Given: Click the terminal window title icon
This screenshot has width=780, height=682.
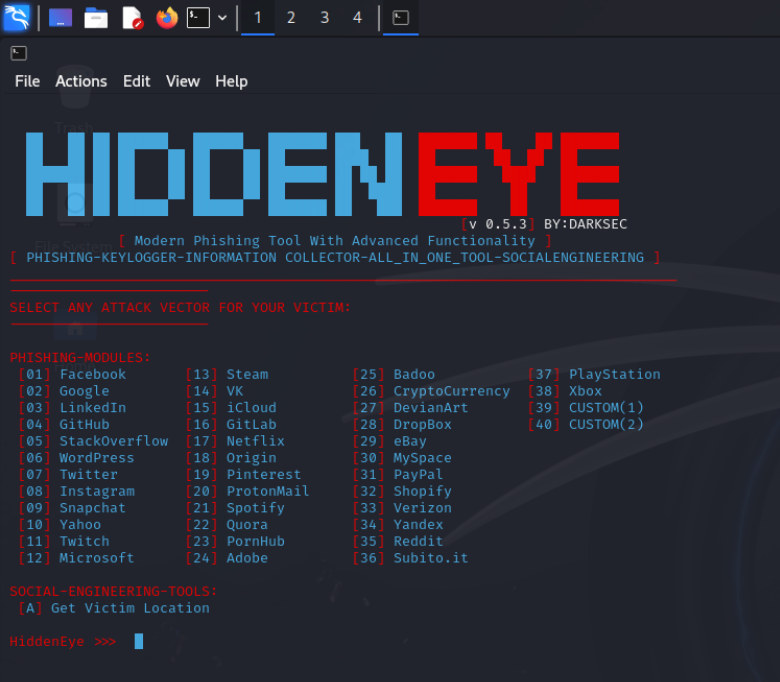Looking at the screenshot, I should [18, 53].
